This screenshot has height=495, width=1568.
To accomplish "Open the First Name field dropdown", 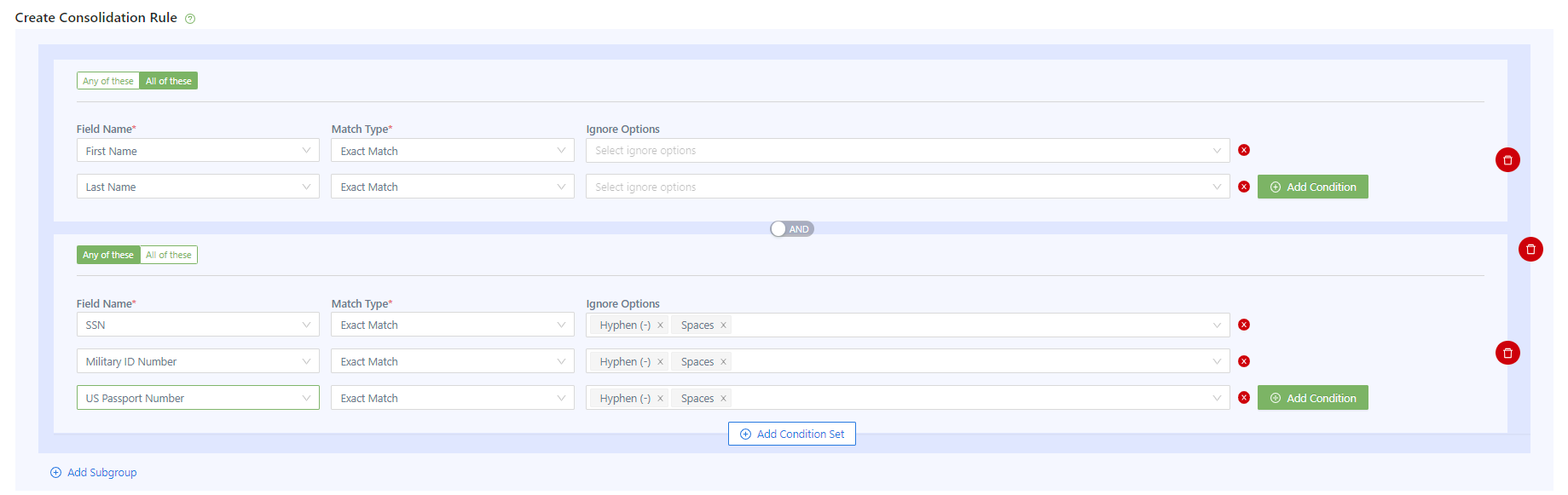I will pyautogui.click(x=198, y=151).
